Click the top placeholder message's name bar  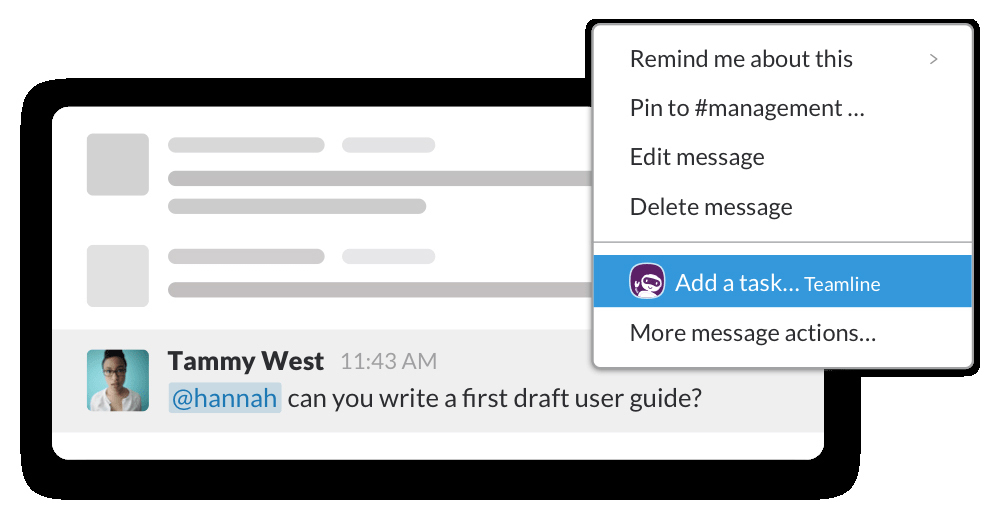(x=246, y=145)
